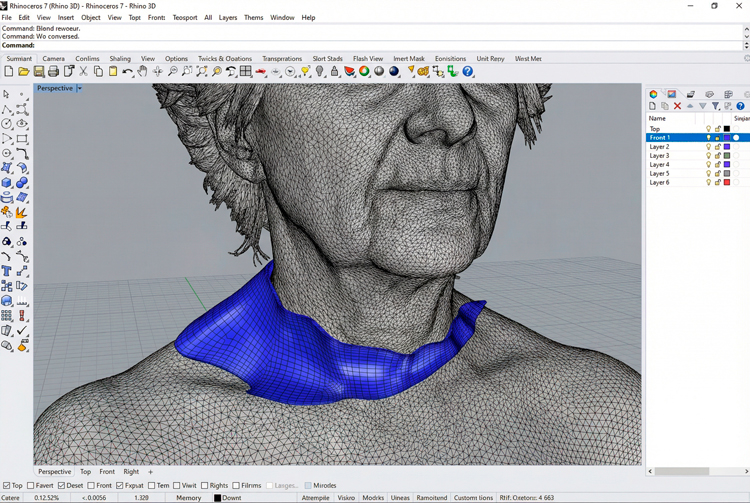Delete layer with red X icon
This screenshot has width=750, height=503.
[677, 106]
